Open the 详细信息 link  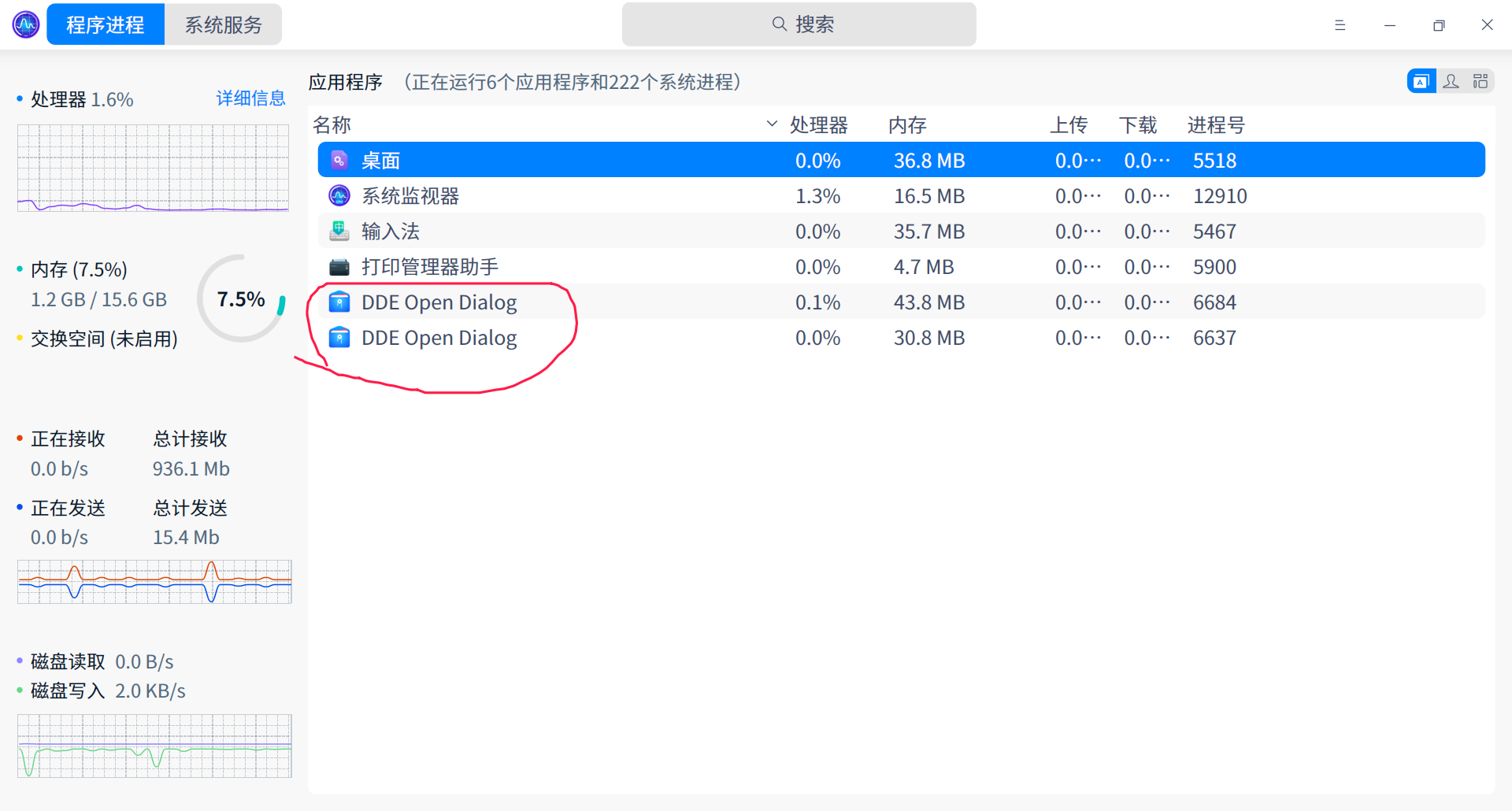pyautogui.click(x=250, y=98)
